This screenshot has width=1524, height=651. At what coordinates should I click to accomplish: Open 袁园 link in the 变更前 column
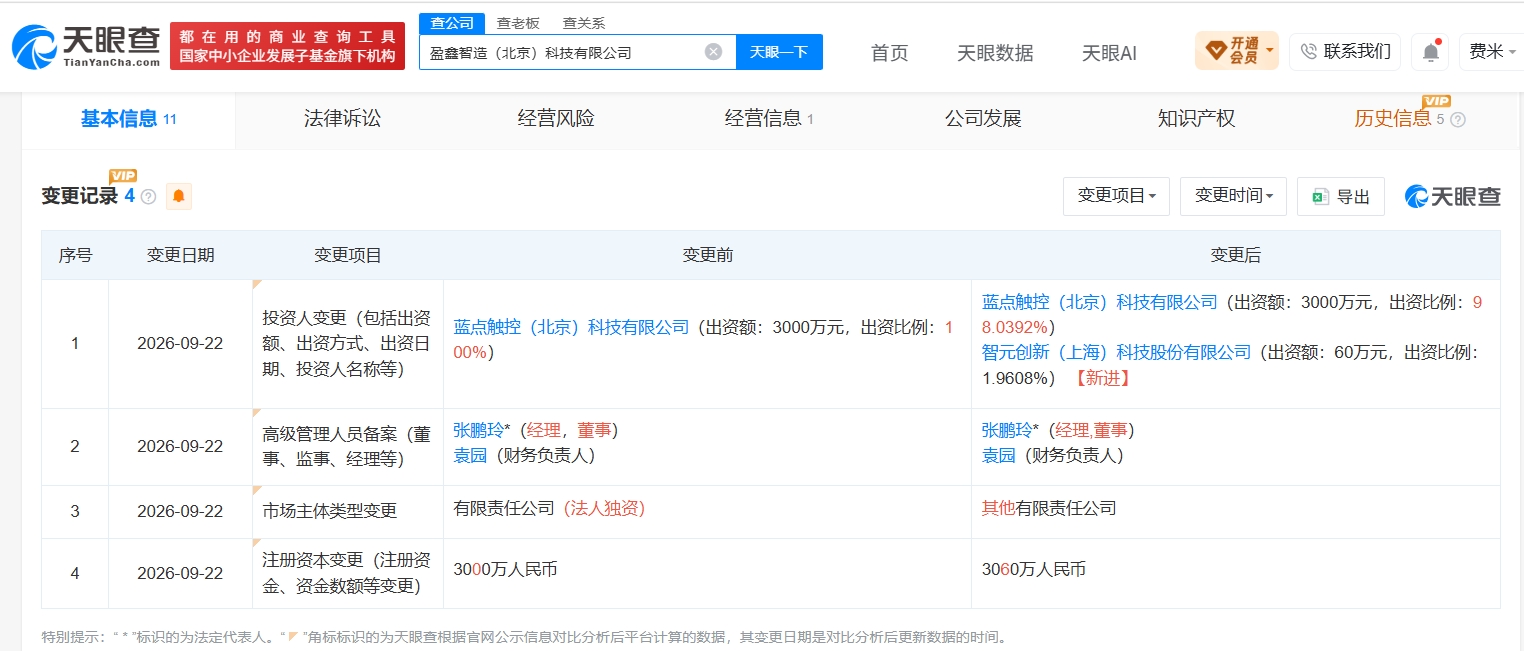click(x=470, y=455)
